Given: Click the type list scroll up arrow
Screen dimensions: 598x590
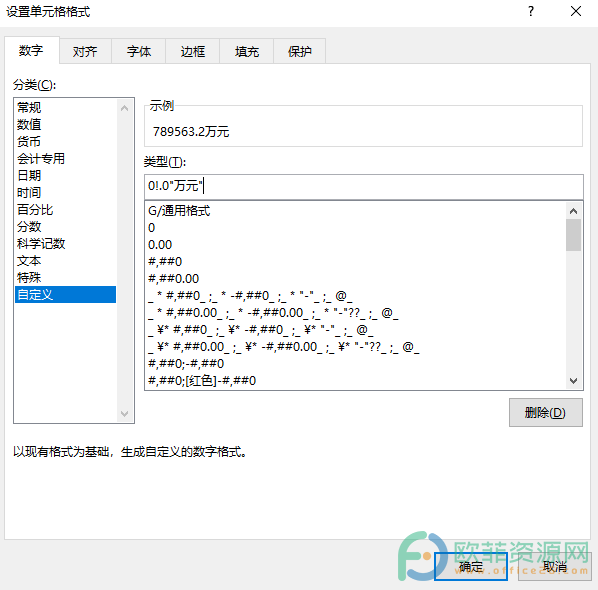Looking at the screenshot, I should (573, 211).
